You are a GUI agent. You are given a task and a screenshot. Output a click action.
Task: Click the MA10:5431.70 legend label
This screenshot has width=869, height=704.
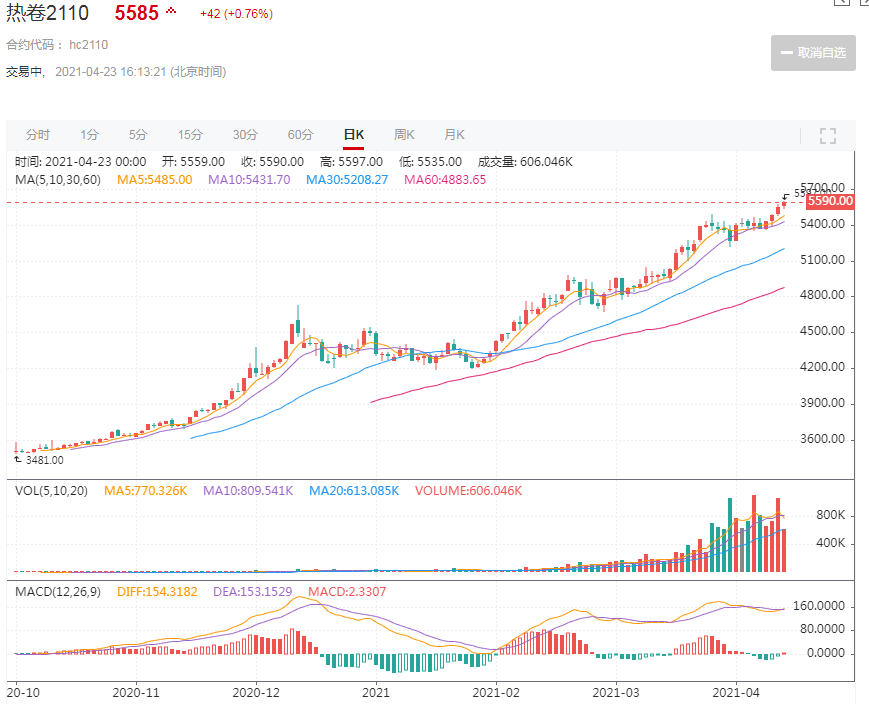point(249,180)
